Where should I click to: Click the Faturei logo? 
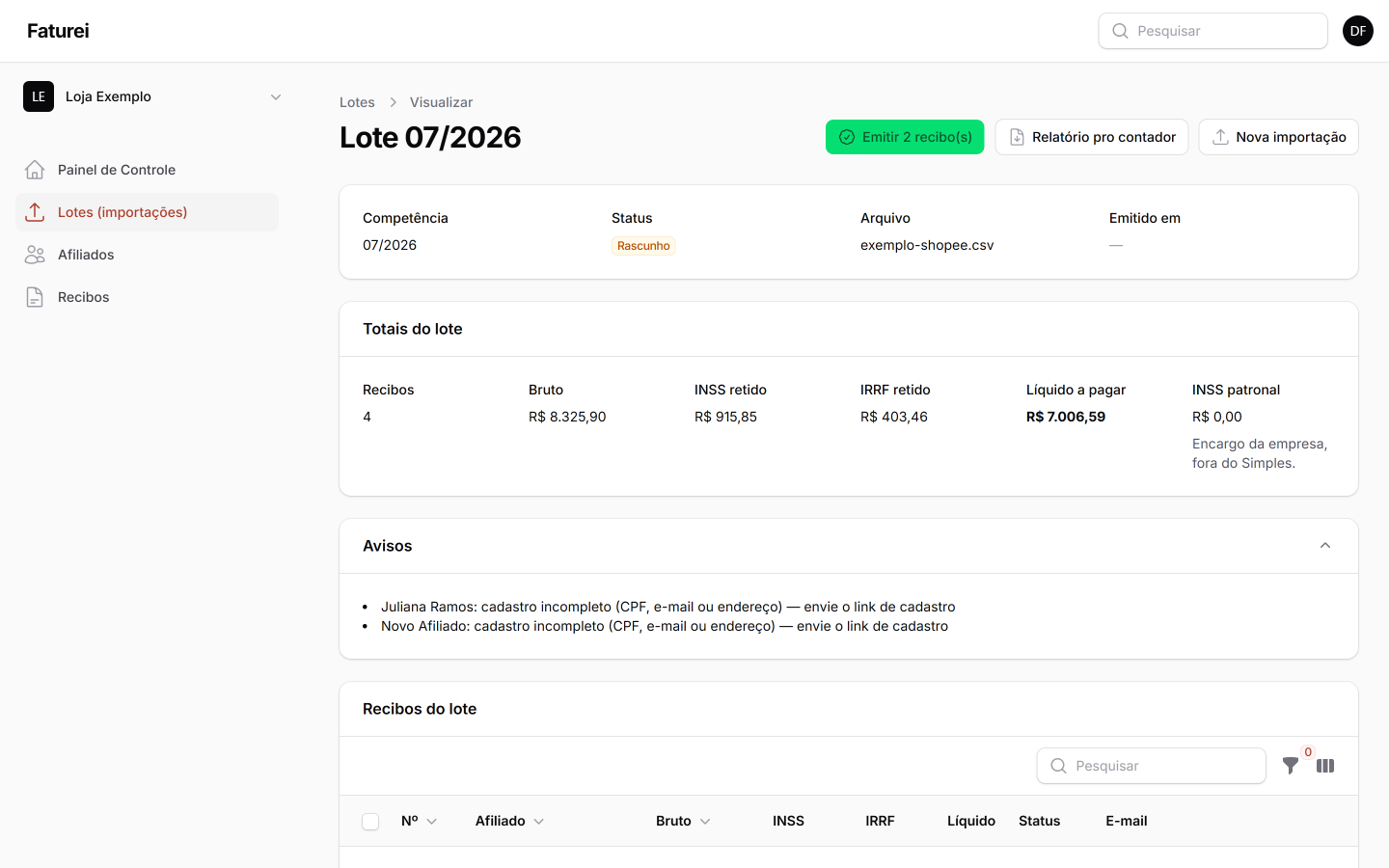click(x=58, y=31)
